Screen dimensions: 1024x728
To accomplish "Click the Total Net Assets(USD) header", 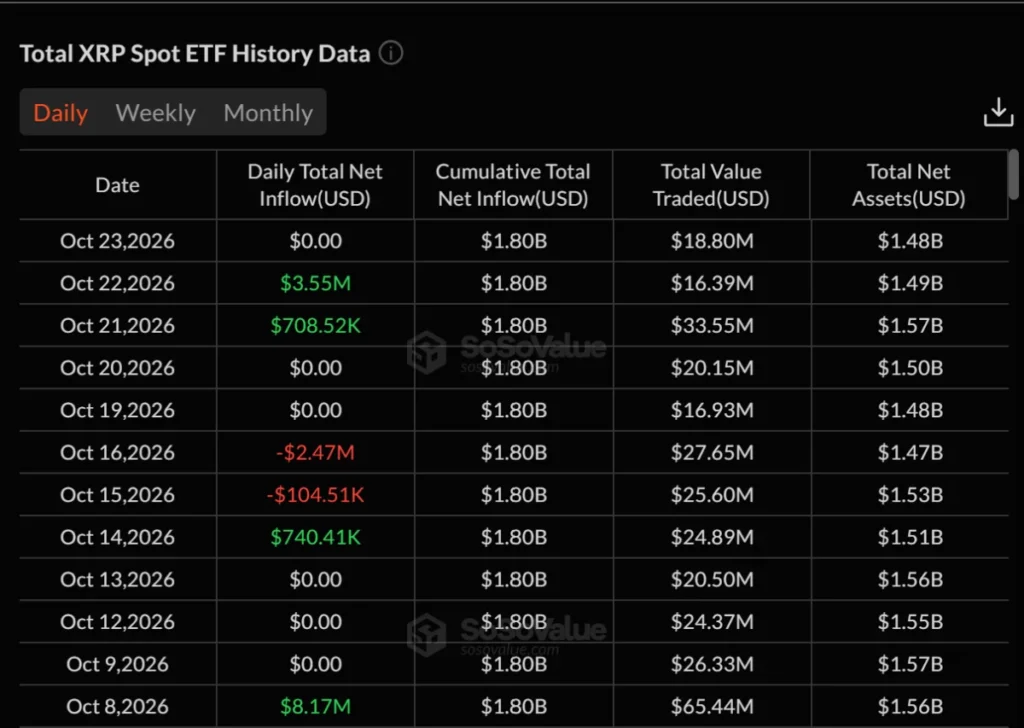I will tap(908, 185).
